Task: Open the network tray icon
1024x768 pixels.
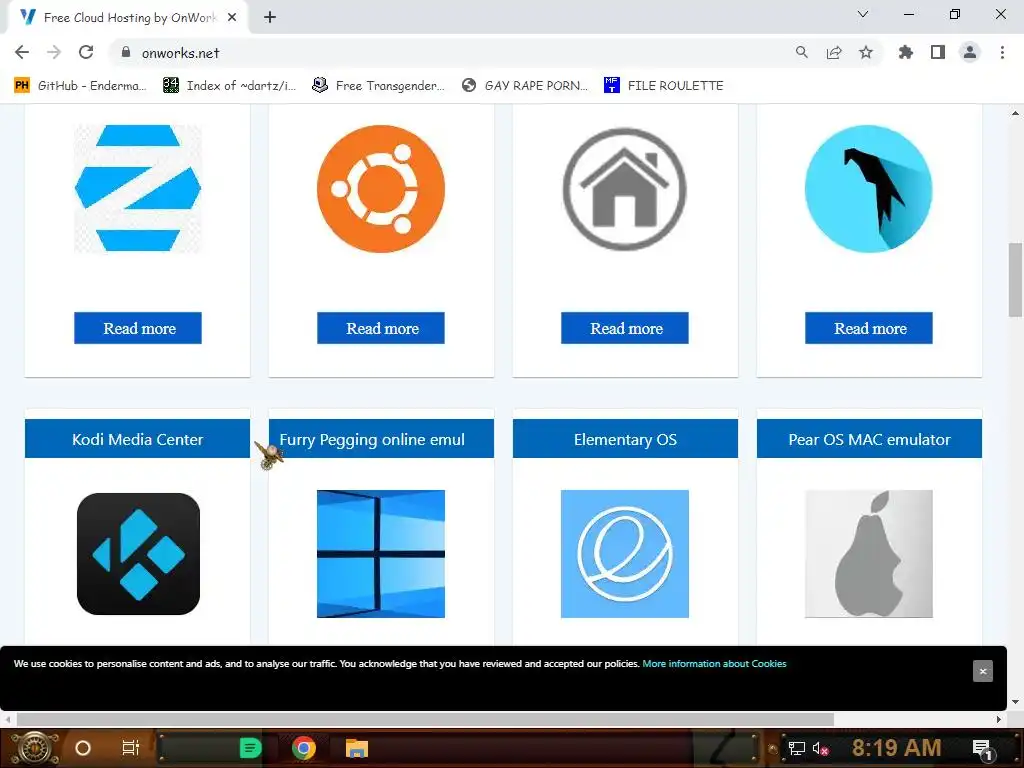Action: 797,748
